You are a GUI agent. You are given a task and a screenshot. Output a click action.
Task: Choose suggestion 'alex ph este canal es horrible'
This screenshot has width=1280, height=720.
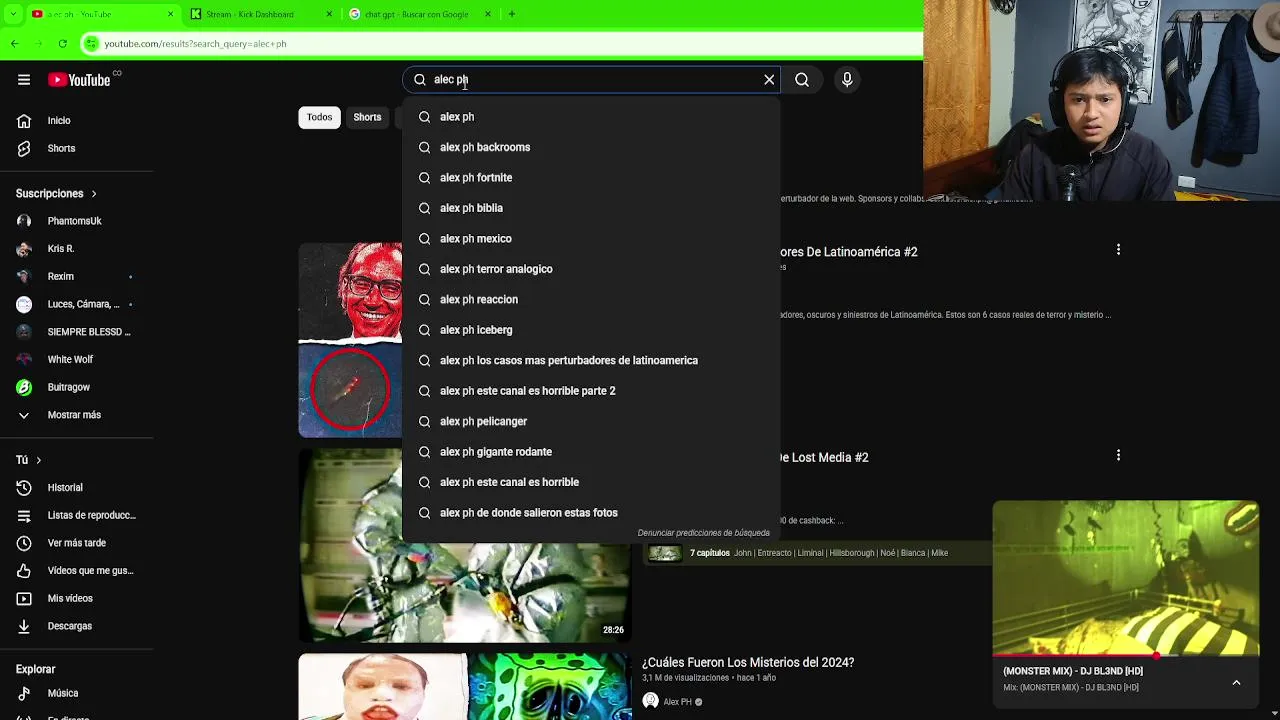(x=591, y=482)
